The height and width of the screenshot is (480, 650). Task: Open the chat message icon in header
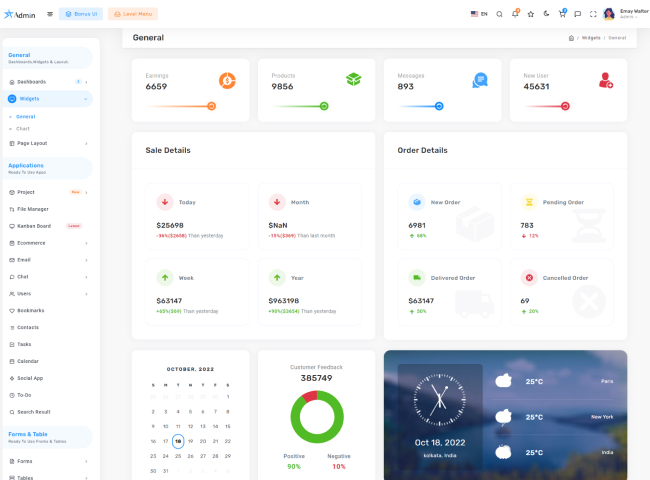point(578,14)
